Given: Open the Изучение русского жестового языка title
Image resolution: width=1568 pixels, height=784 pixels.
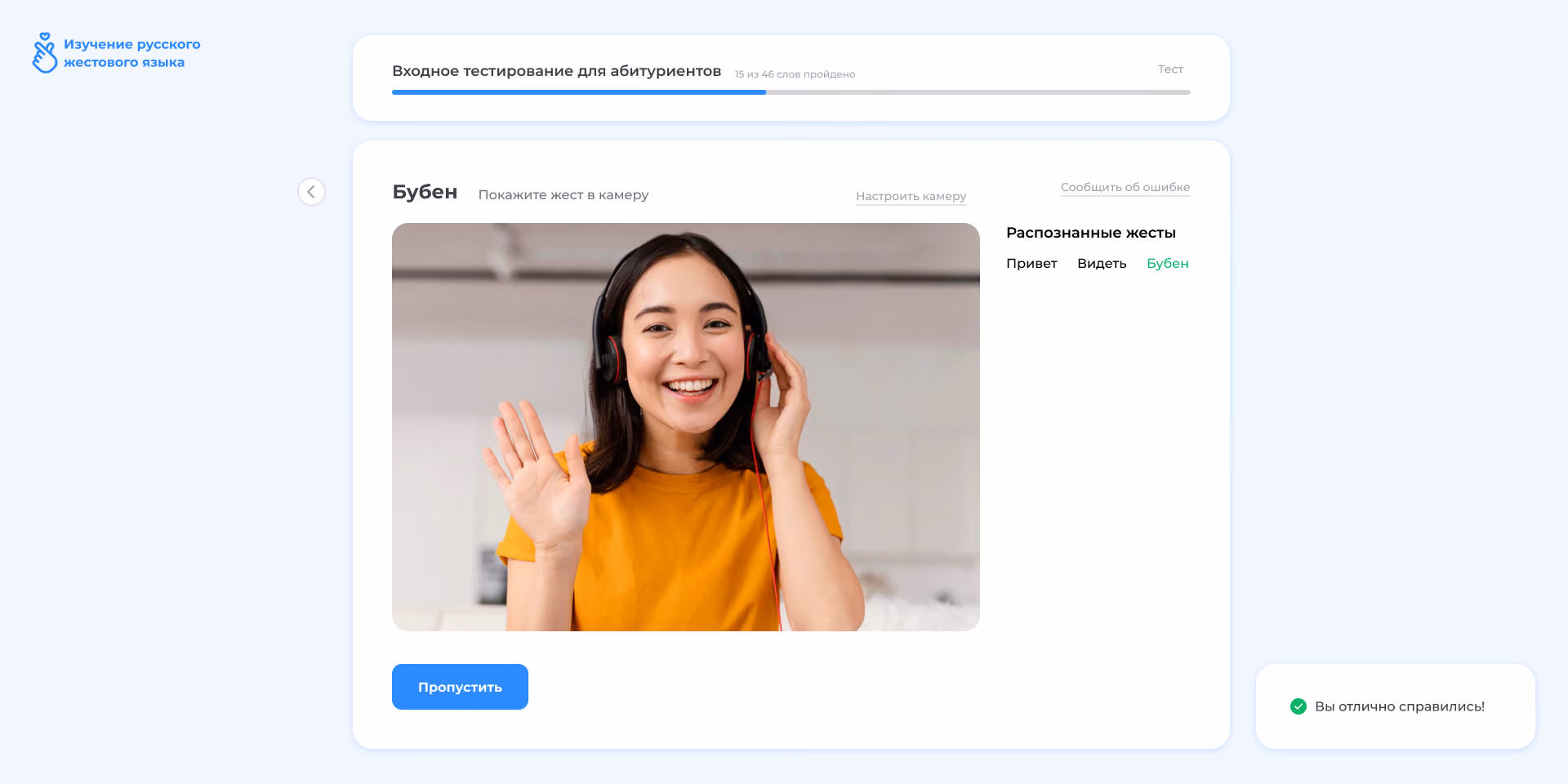Looking at the screenshot, I should (131, 53).
